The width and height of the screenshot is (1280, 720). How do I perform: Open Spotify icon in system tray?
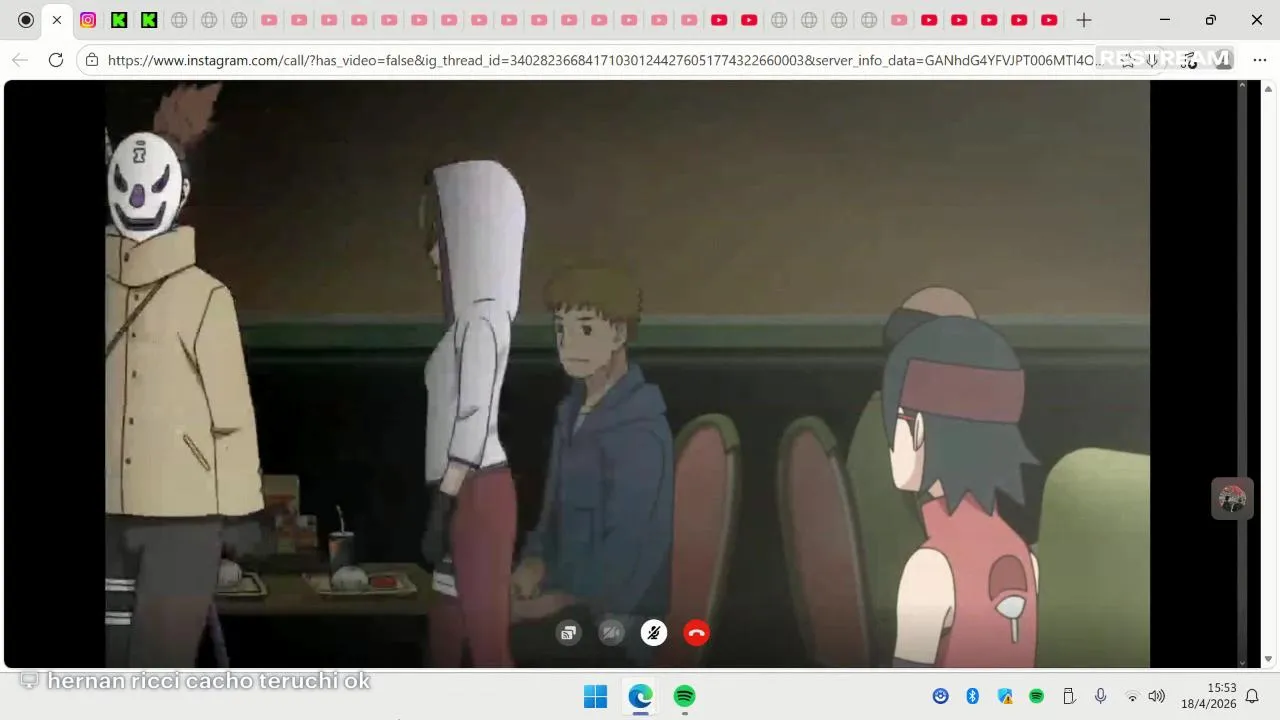pyautogui.click(x=1037, y=696)
